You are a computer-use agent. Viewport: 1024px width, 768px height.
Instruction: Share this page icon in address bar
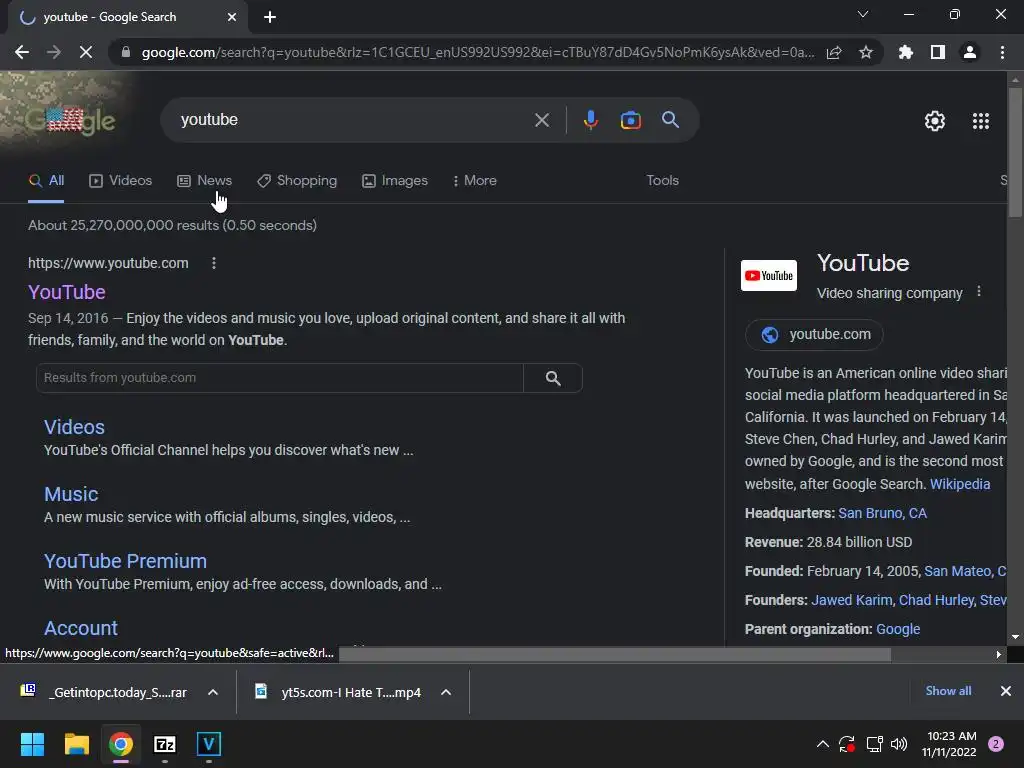[x=834, y=52]
